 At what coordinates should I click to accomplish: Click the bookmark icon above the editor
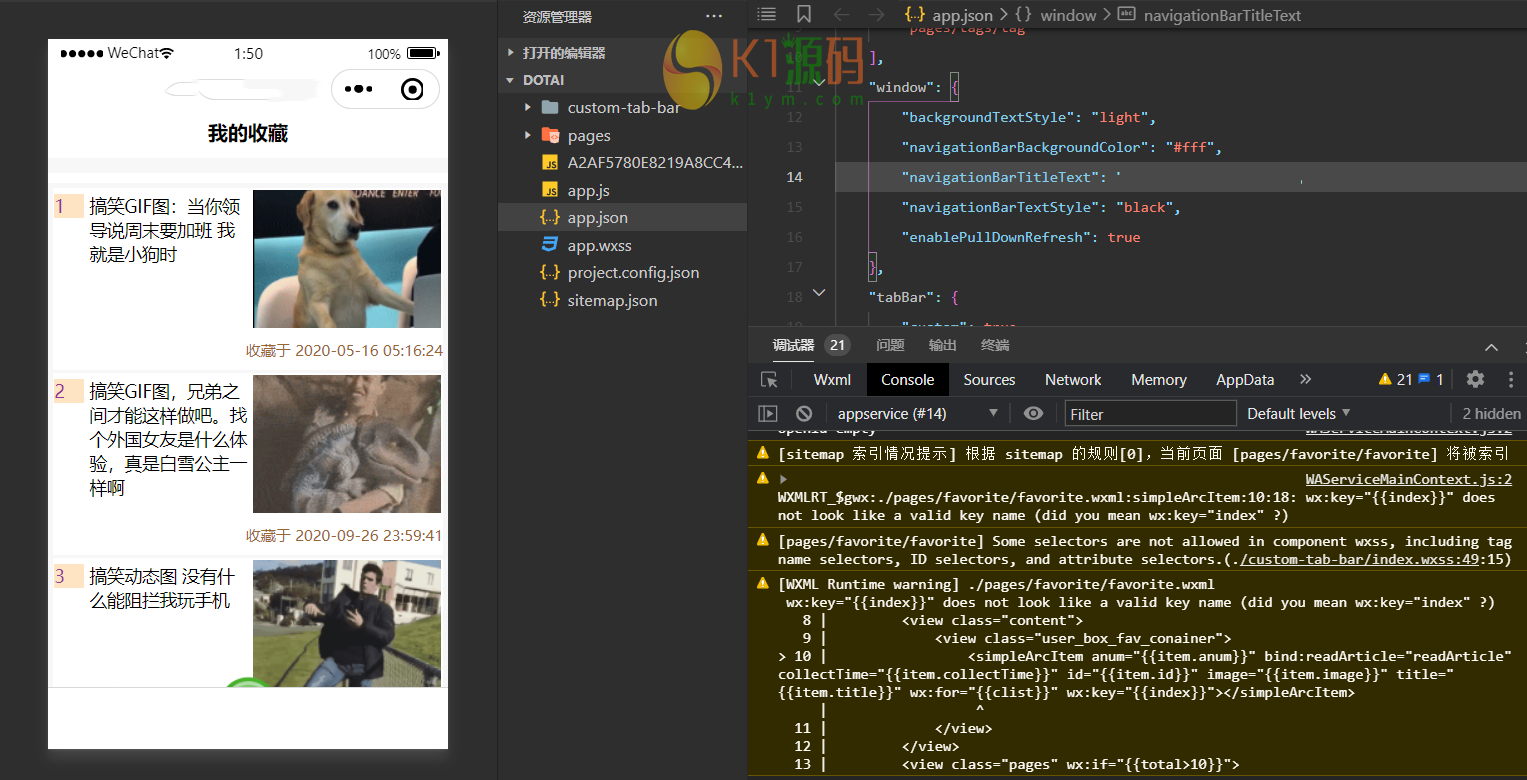[804, 14]
